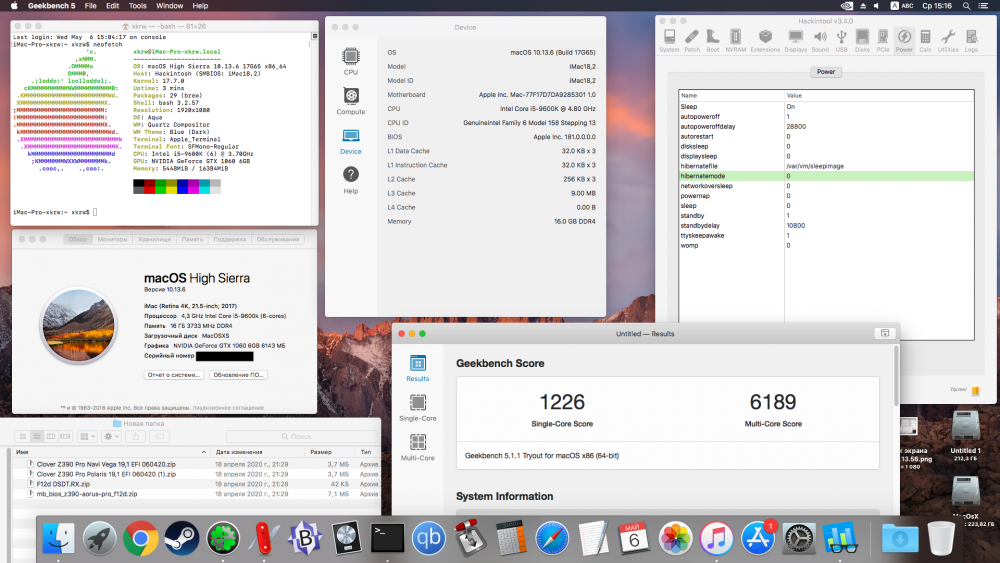Open Safari from the Dock

coord(552,539)
